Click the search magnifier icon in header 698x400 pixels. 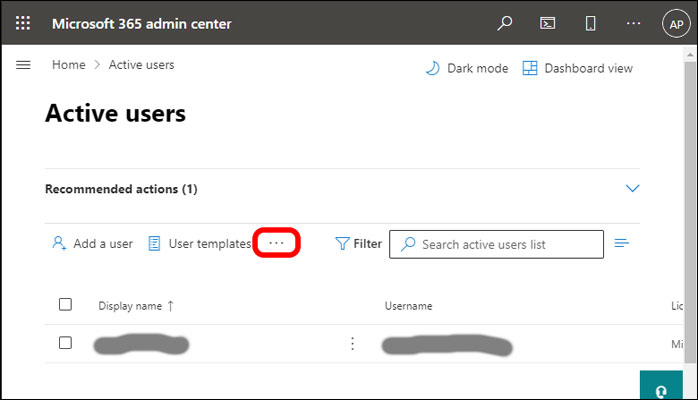(x=504, y=23)
